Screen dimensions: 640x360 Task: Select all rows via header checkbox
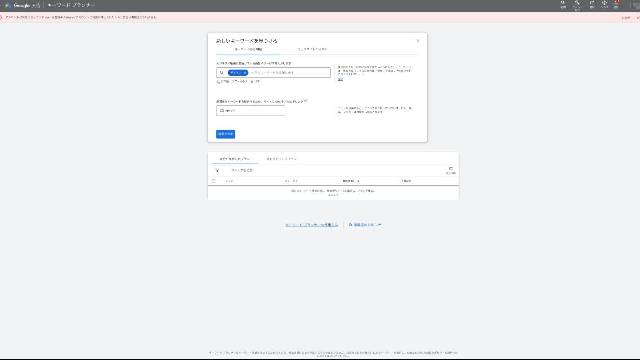[x=213, y=180]
